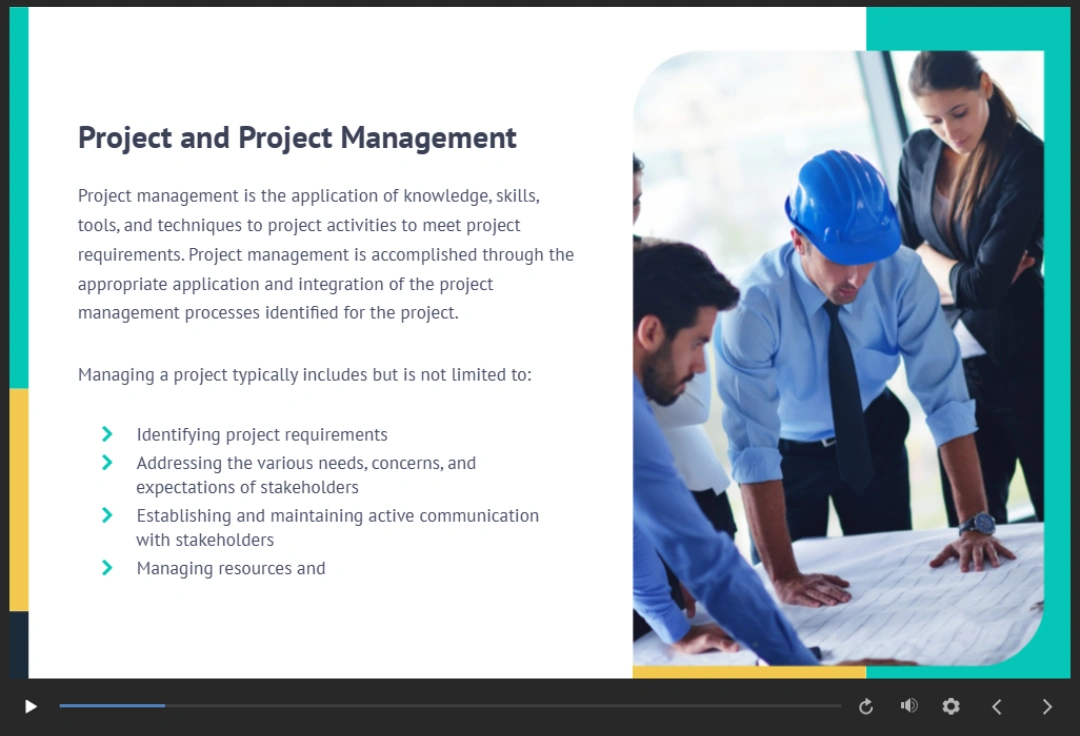The image size is (1080, 736).
Task: Mute audio using the speaker icon
Action: click(x=908, y=706)
